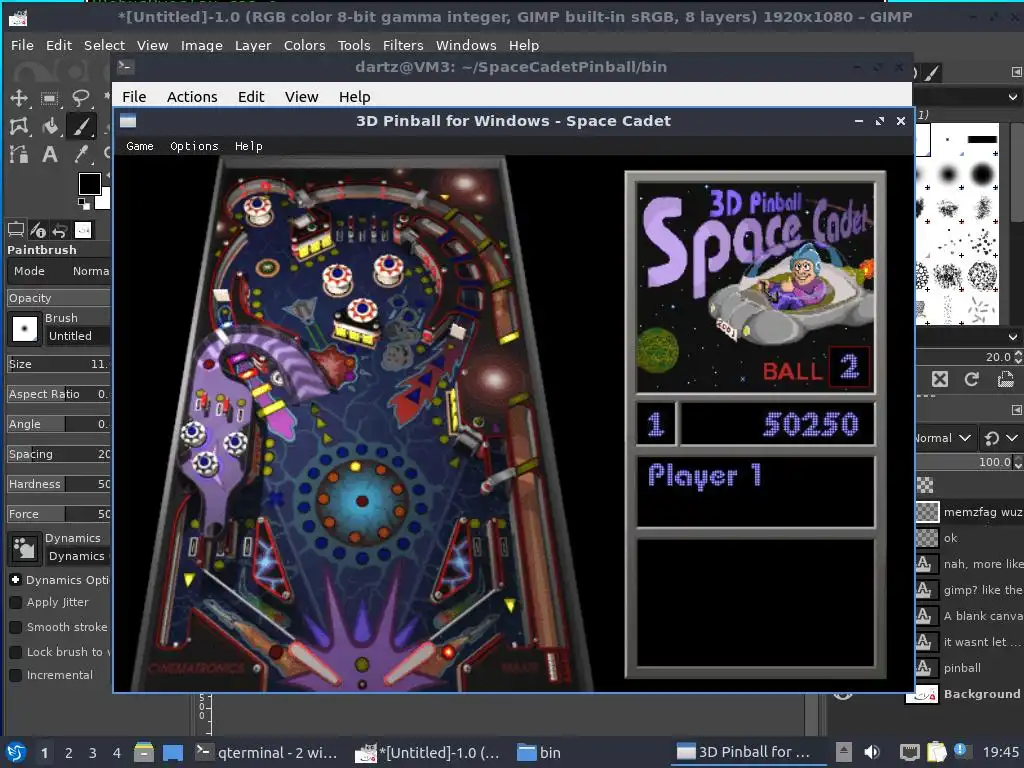Open the brushes dock configure menu
This screenshot has height=768, width=1024.
1016,72
